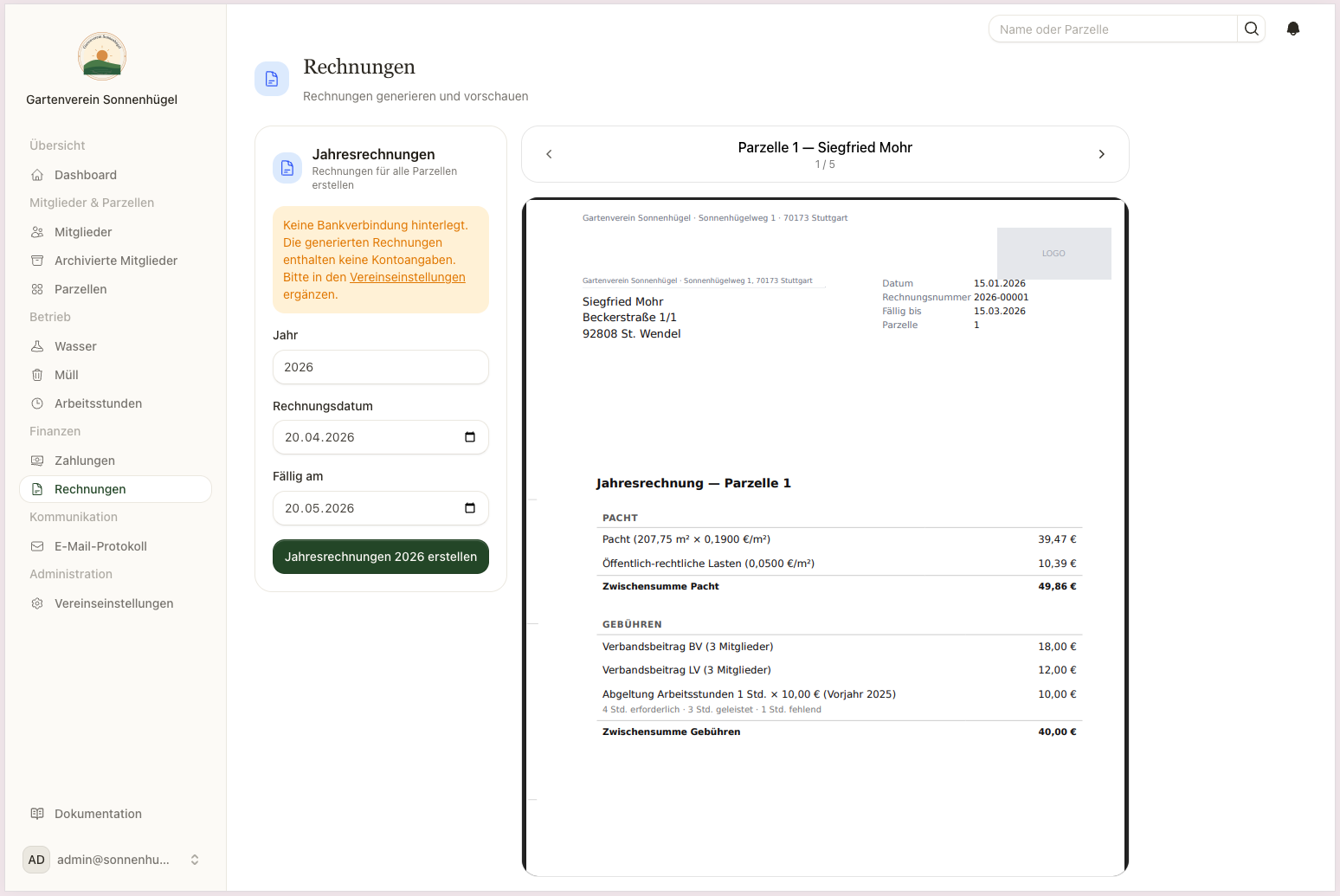Click the Jahr input field
Image resolution: width=1340 pixels, height=896 pixels.
[381, 367]
